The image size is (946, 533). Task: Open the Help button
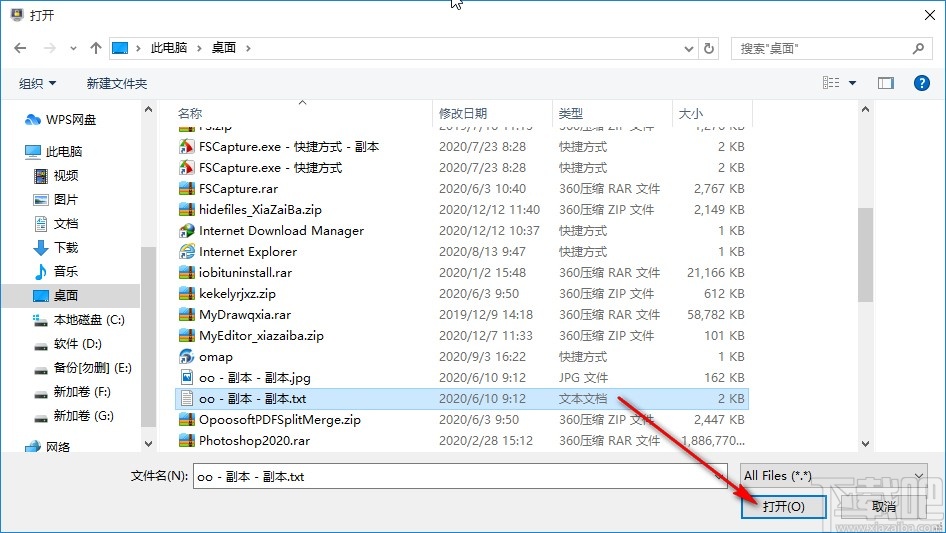[x=922, y=83]
